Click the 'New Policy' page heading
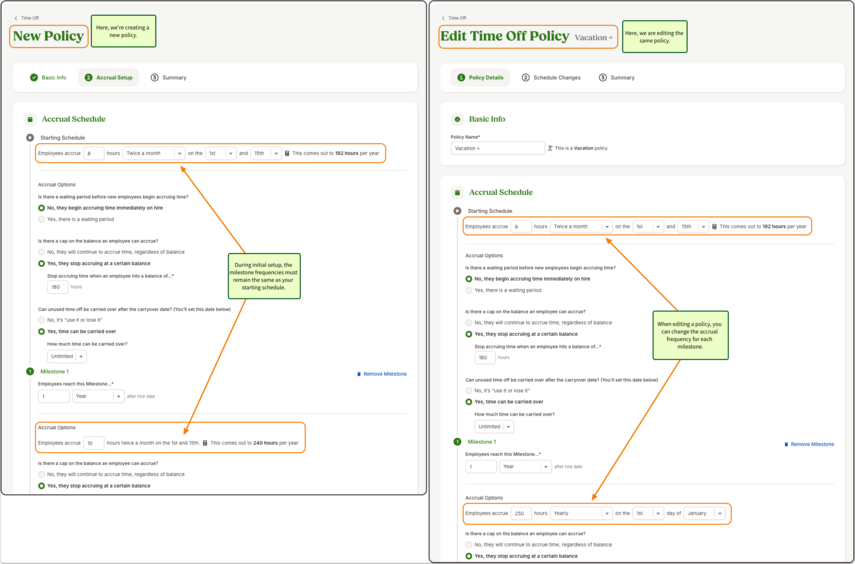 click(49, 36)
